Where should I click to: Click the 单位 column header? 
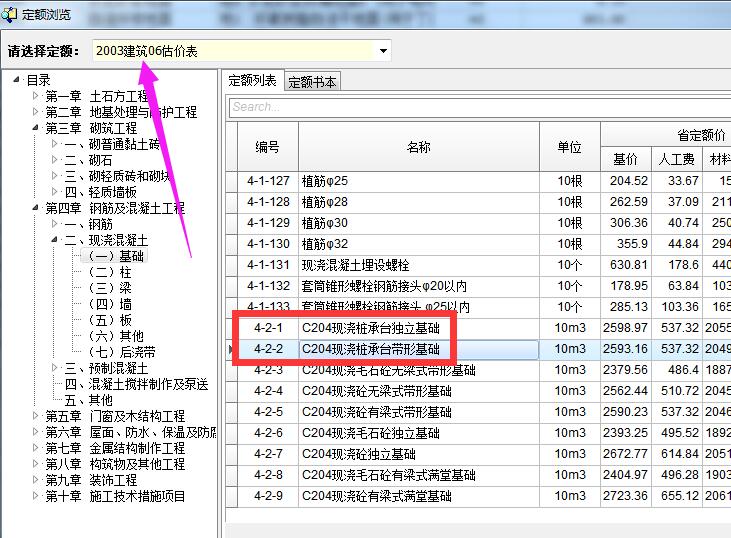point(570,147)
